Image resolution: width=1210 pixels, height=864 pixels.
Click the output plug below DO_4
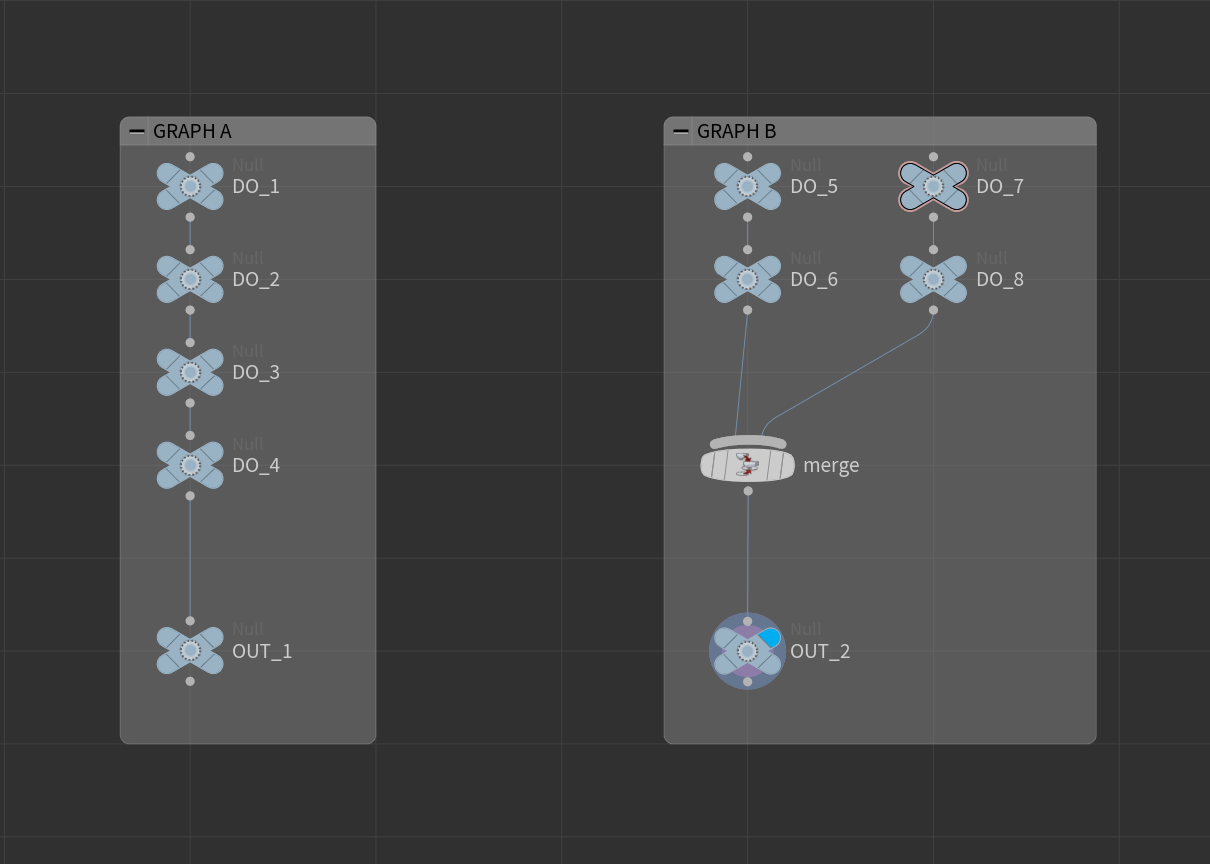click(x=189, y=495)
